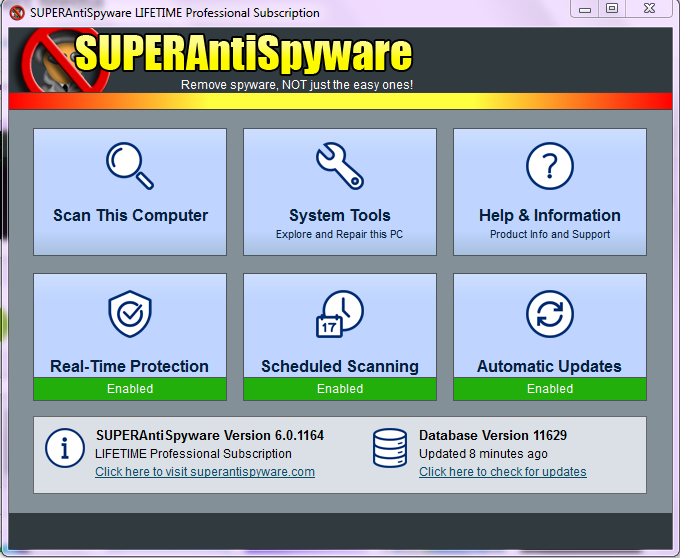Close the SUPERAntiSpyware window

coord(649,9)
